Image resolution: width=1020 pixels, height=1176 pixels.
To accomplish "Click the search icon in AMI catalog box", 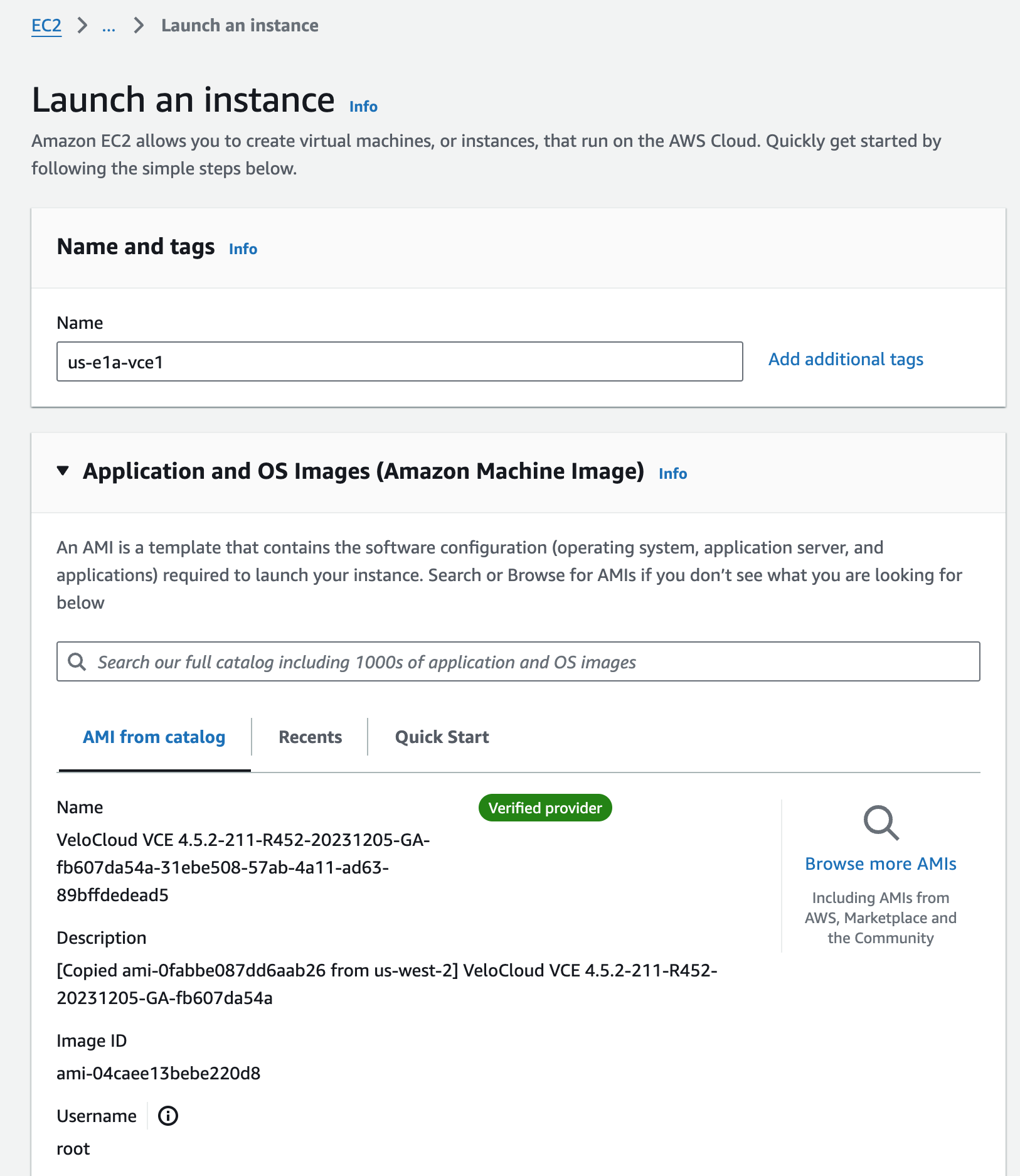I will pyautogui.click(x=77, y=661).
